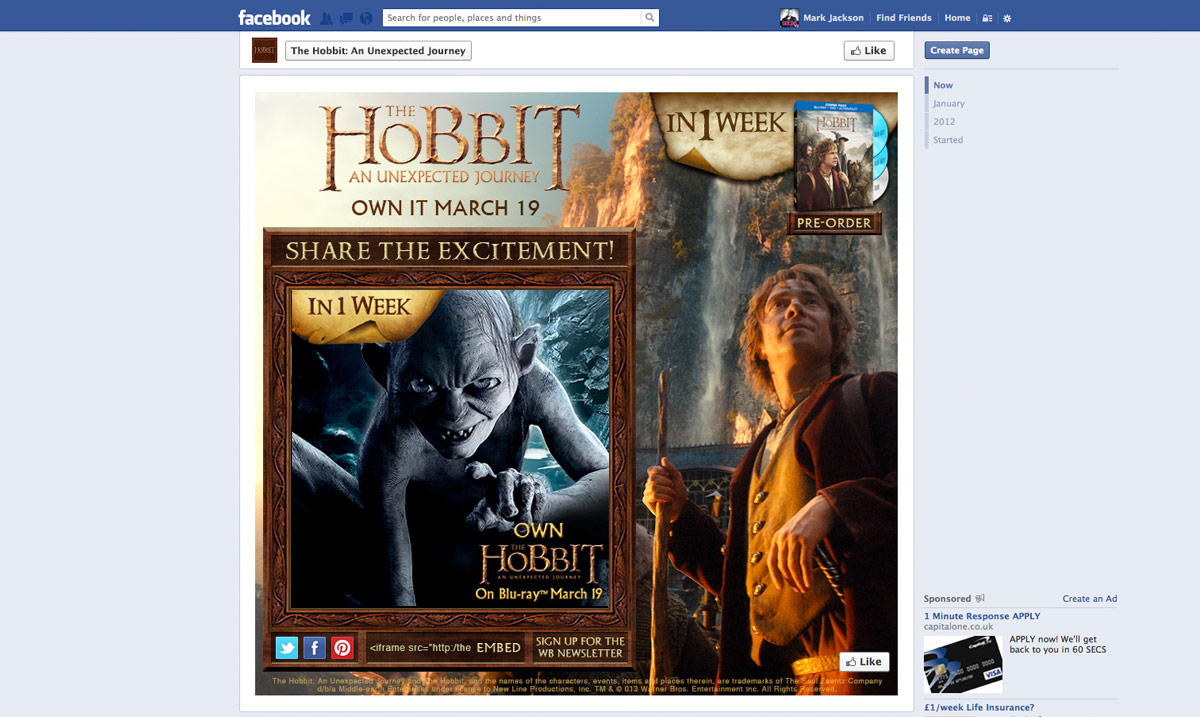Go to Mark Jackson's profile
This screenshot has height=717, width=1200.
(x=833, y=18)
